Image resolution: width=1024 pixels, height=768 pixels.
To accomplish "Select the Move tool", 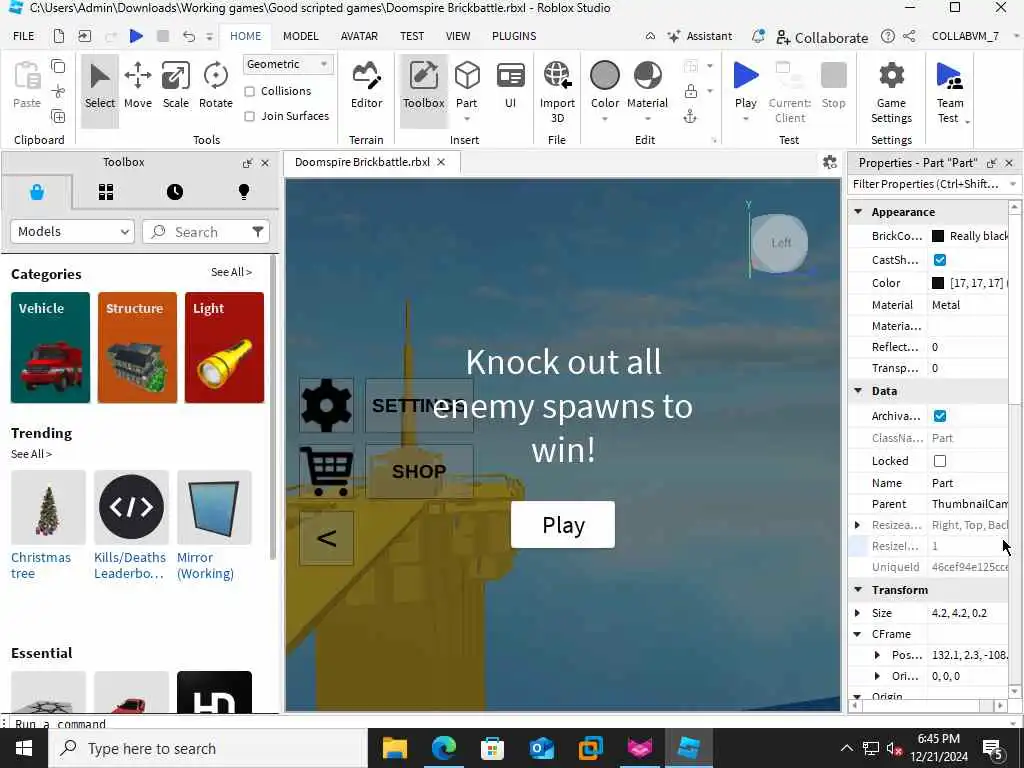I will 138,85.
